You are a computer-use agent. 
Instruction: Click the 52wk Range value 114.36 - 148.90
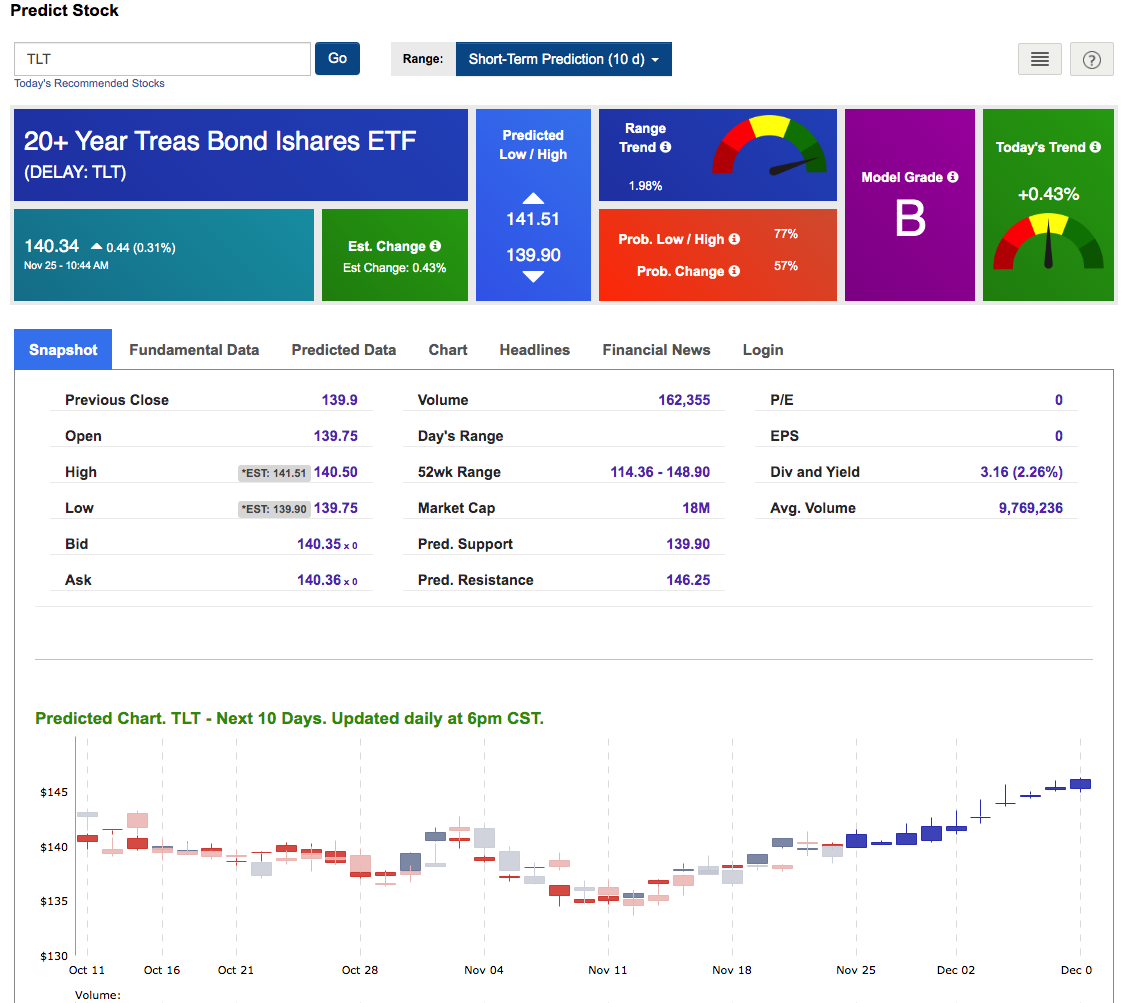[x=660, y=472]
